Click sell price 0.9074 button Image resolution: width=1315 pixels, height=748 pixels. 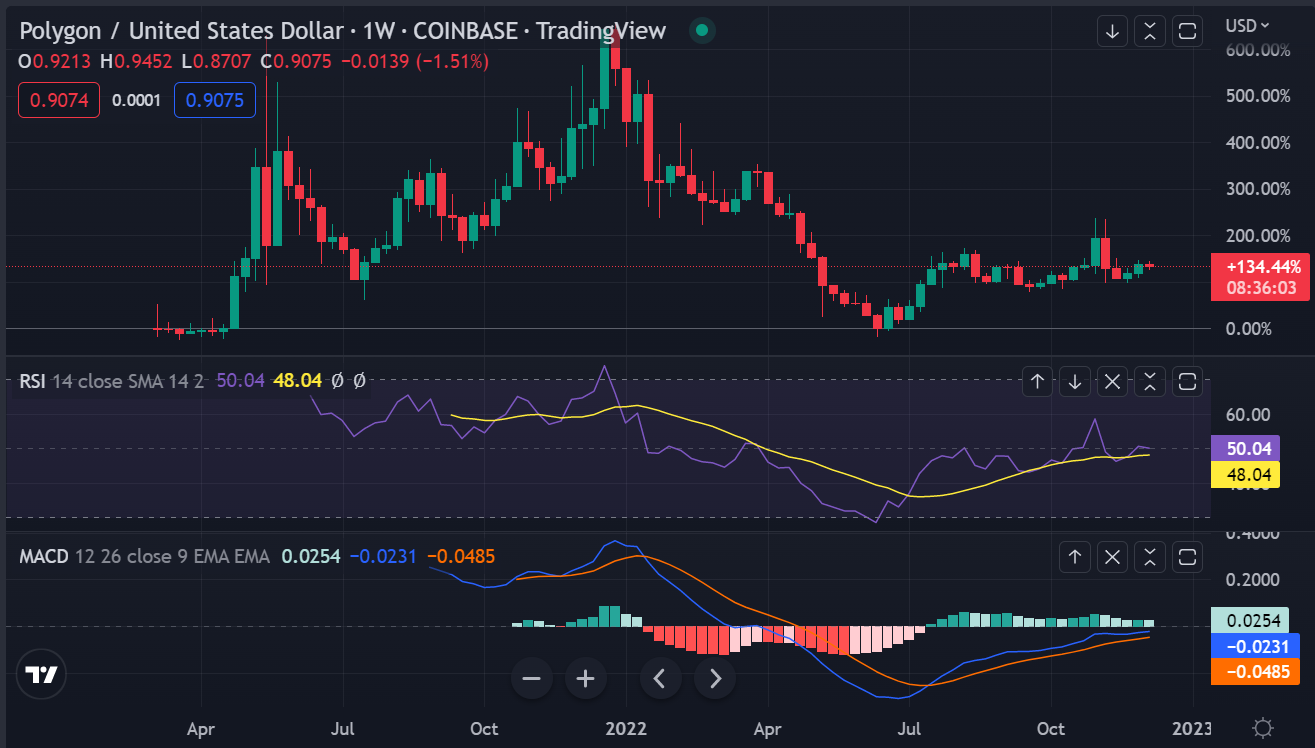pos(59,100)
